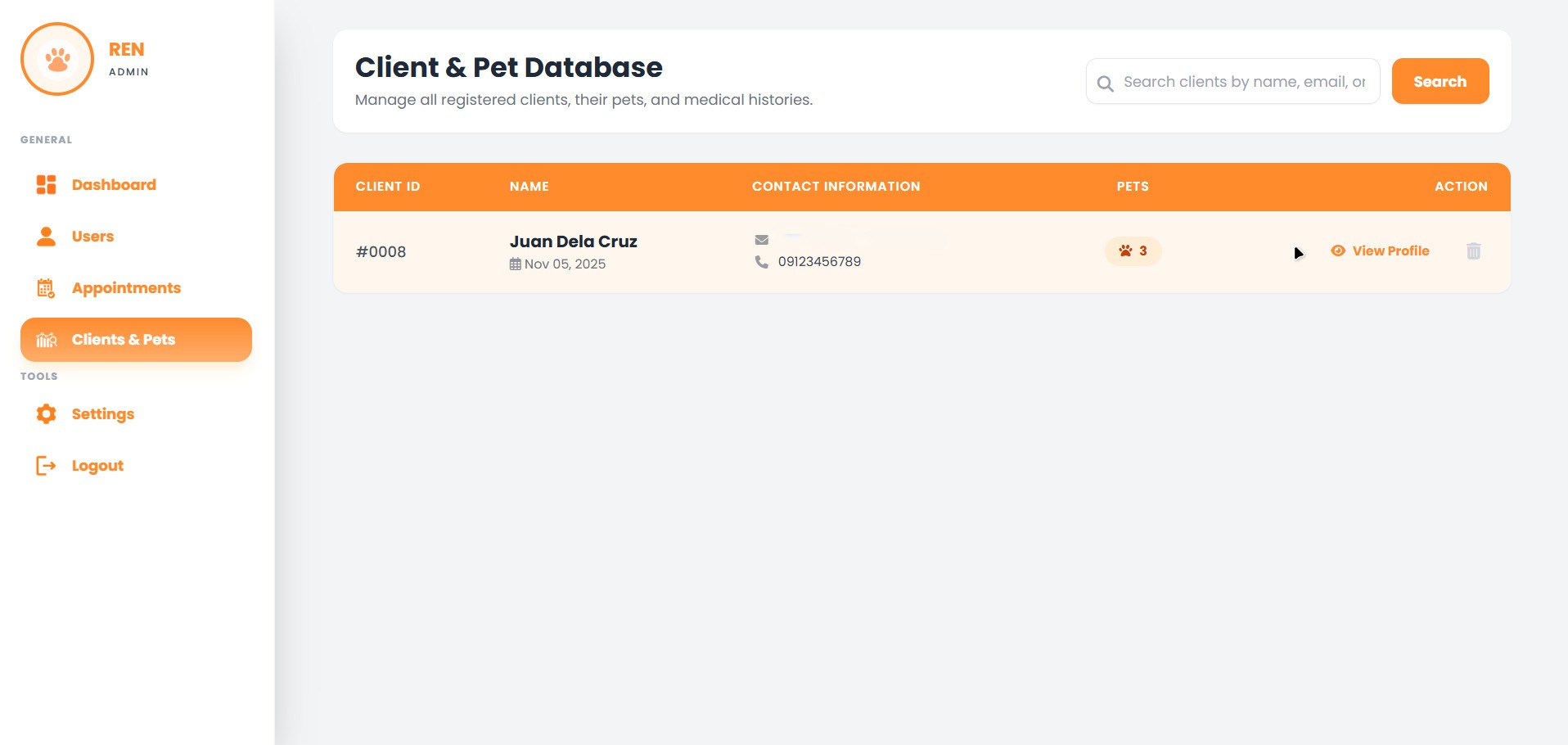1568x745 pixels.
Task: Select Dashboard from the sidebar menu
Action: 114,184
